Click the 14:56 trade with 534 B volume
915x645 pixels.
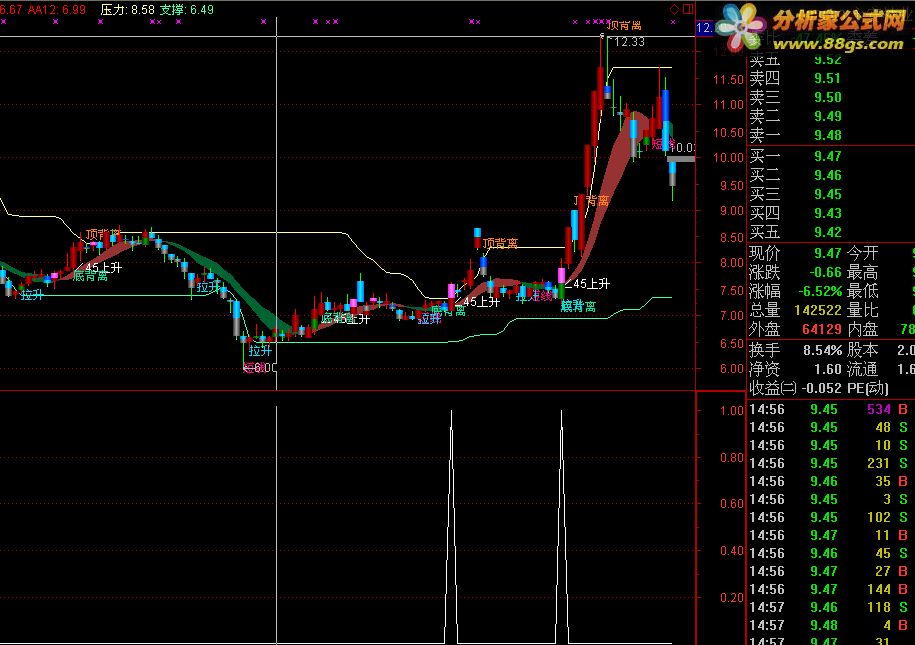[x=829, y=410]
